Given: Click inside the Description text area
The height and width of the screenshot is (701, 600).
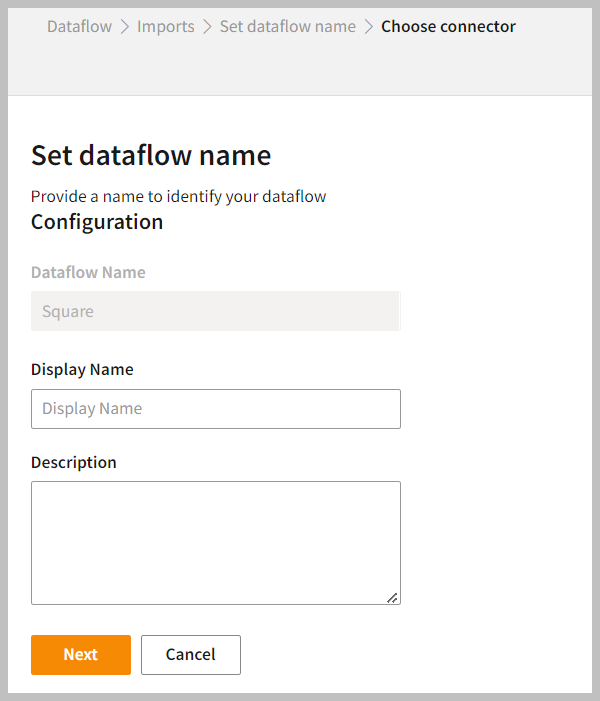Looking at the screenshot, I should (215, 542).
